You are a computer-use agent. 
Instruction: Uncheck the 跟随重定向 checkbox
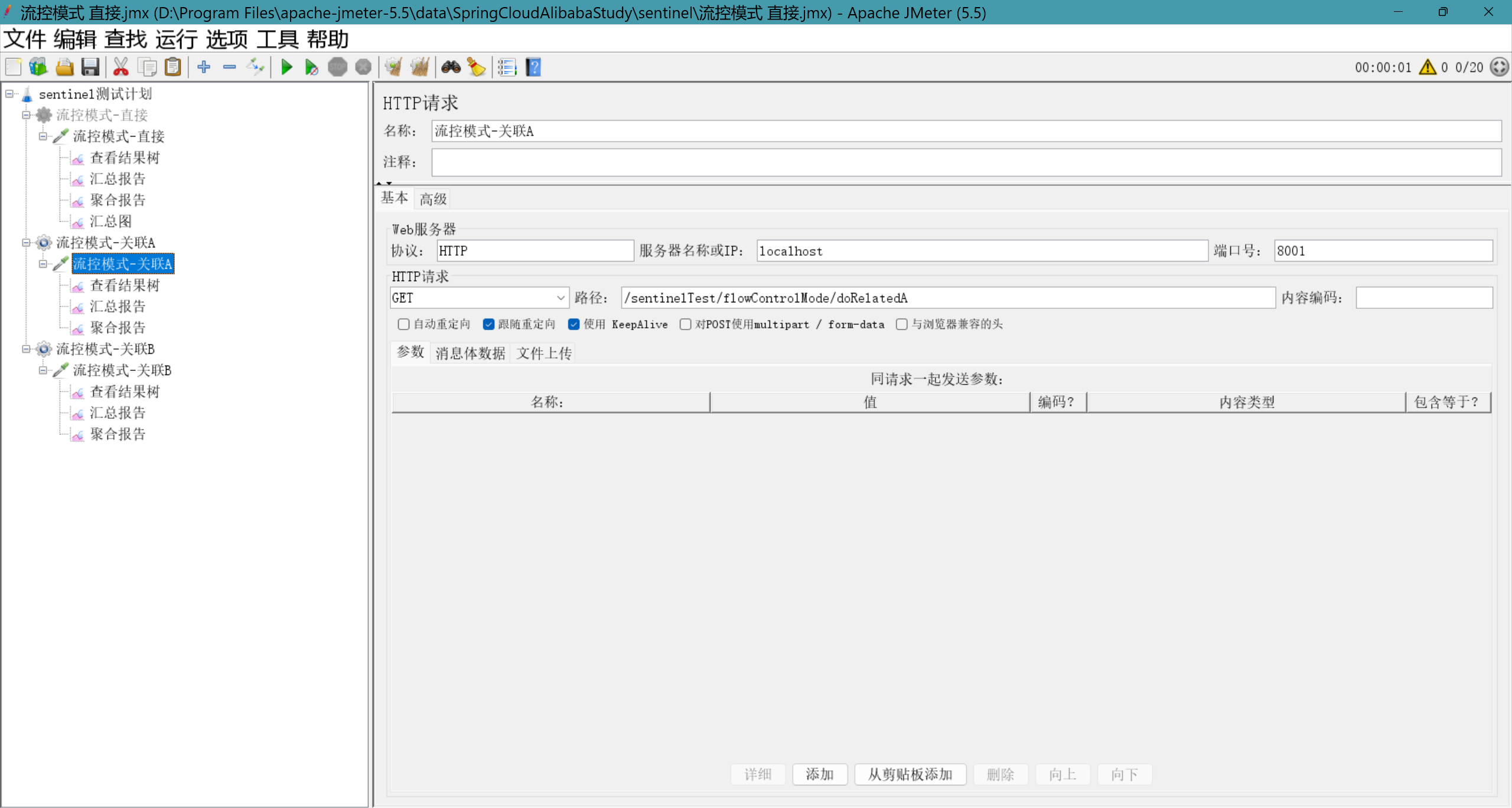point(488,324)
